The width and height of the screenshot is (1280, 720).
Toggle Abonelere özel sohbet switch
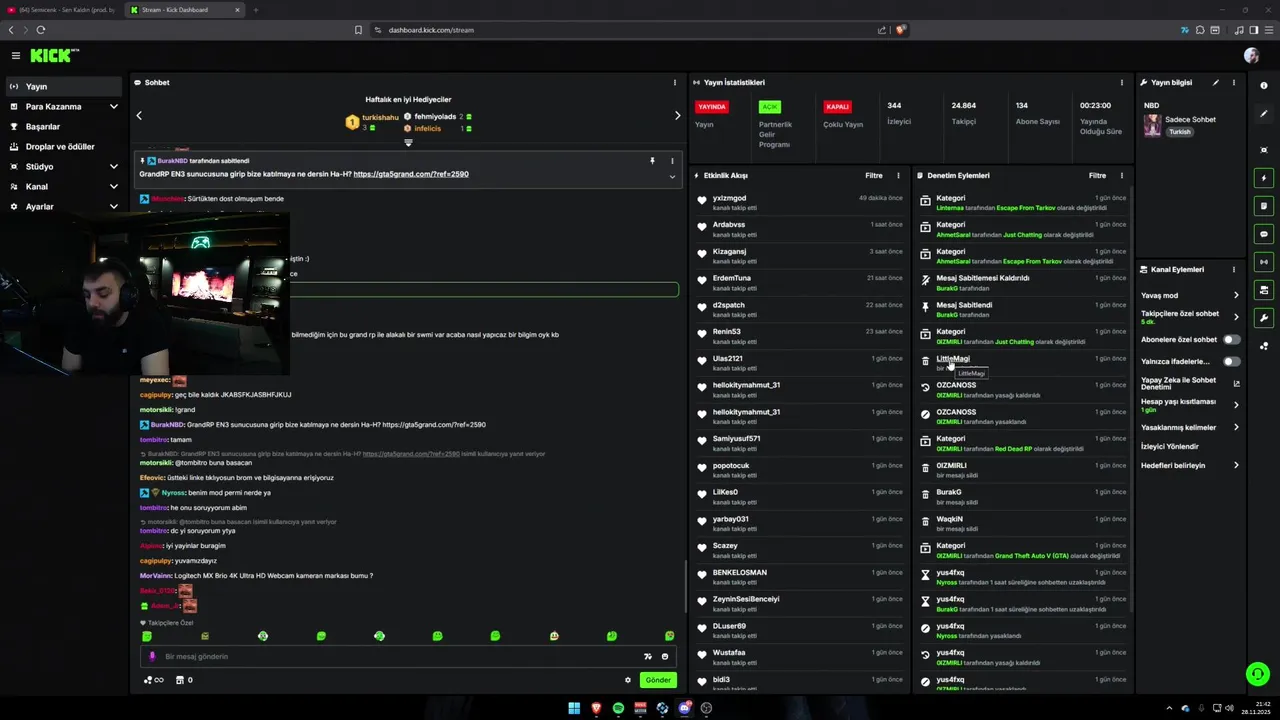[1231, 339]
